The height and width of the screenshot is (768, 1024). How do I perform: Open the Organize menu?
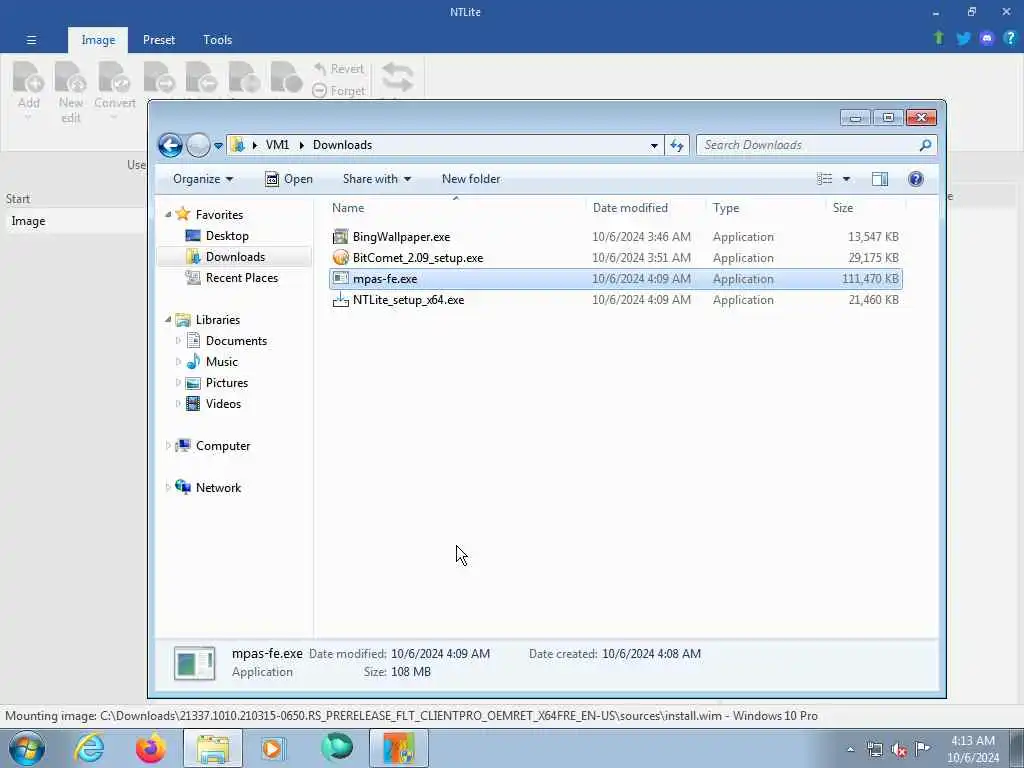[202, 179]
